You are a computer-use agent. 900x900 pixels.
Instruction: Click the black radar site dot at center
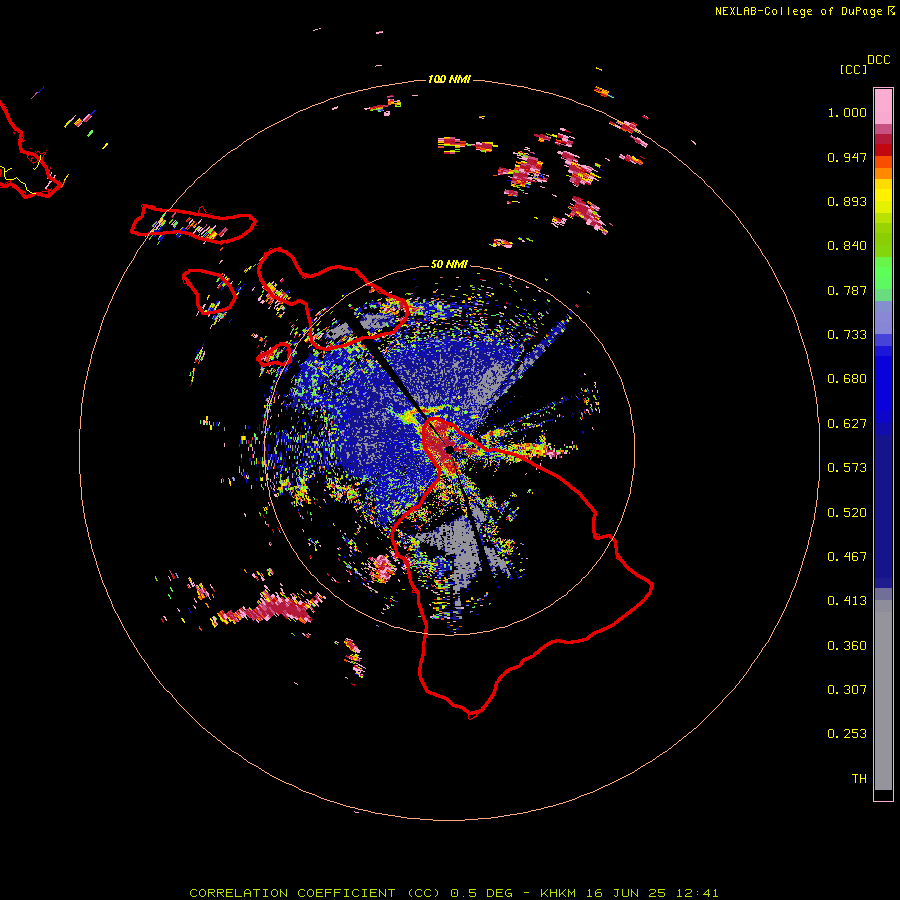point(449,449)
